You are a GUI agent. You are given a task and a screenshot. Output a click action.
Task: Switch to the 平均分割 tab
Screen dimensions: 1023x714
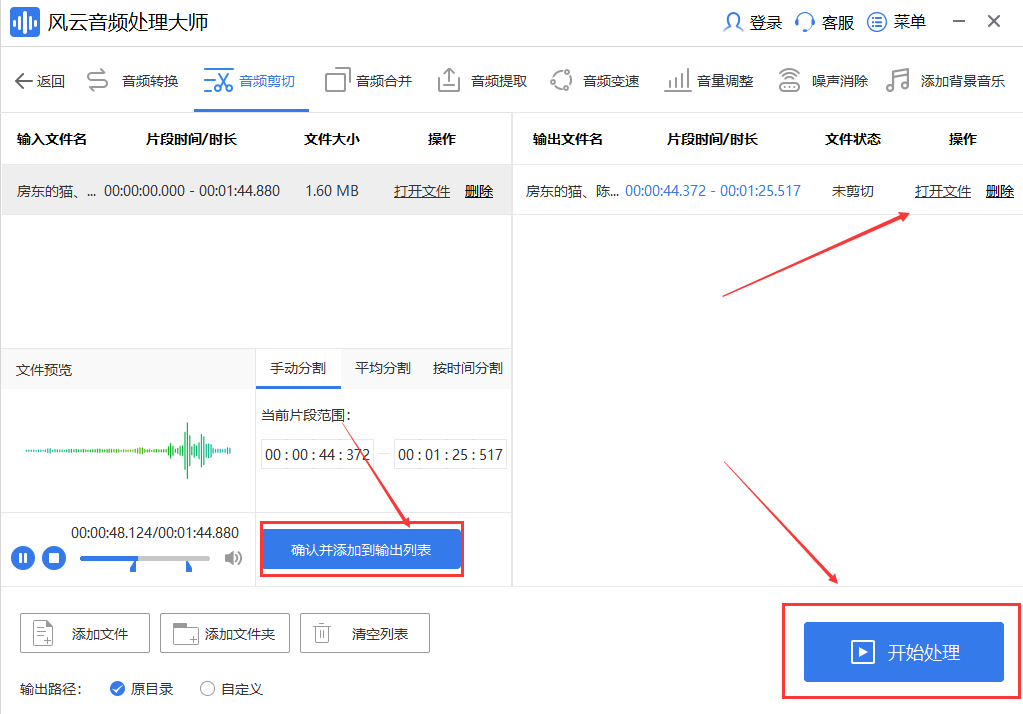point(382,367)
